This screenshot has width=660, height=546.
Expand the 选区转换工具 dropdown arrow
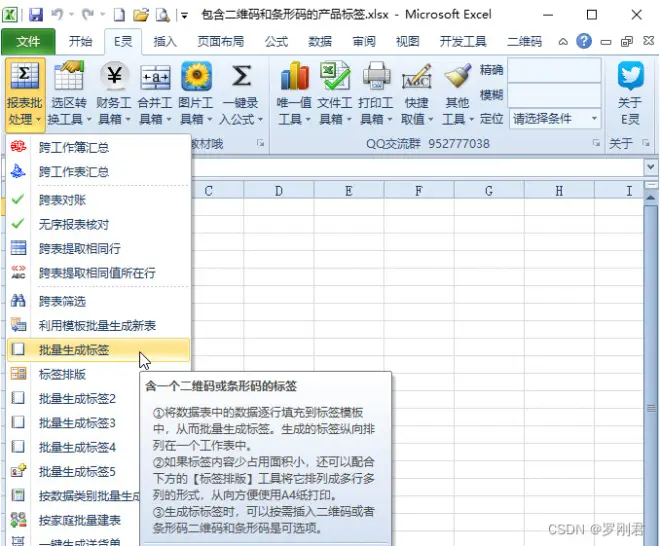(x=89, y=120)
